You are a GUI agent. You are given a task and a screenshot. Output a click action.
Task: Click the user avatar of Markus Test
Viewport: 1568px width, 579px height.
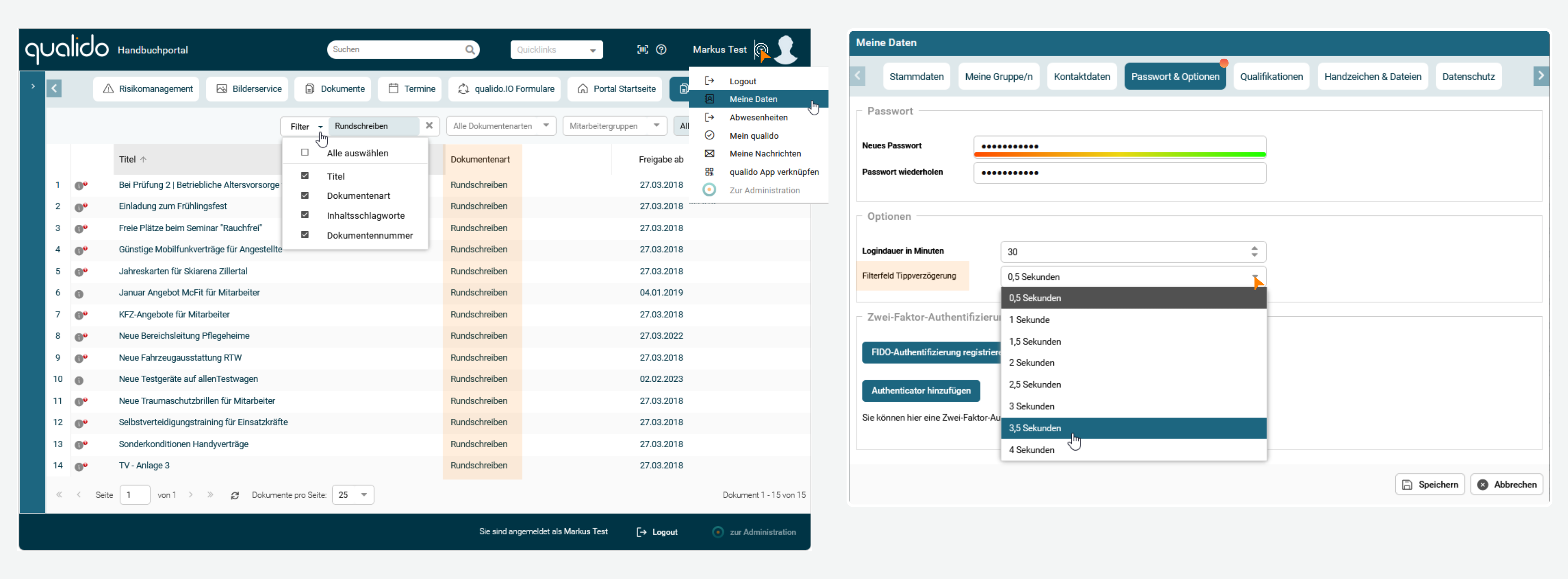[787, 49]
